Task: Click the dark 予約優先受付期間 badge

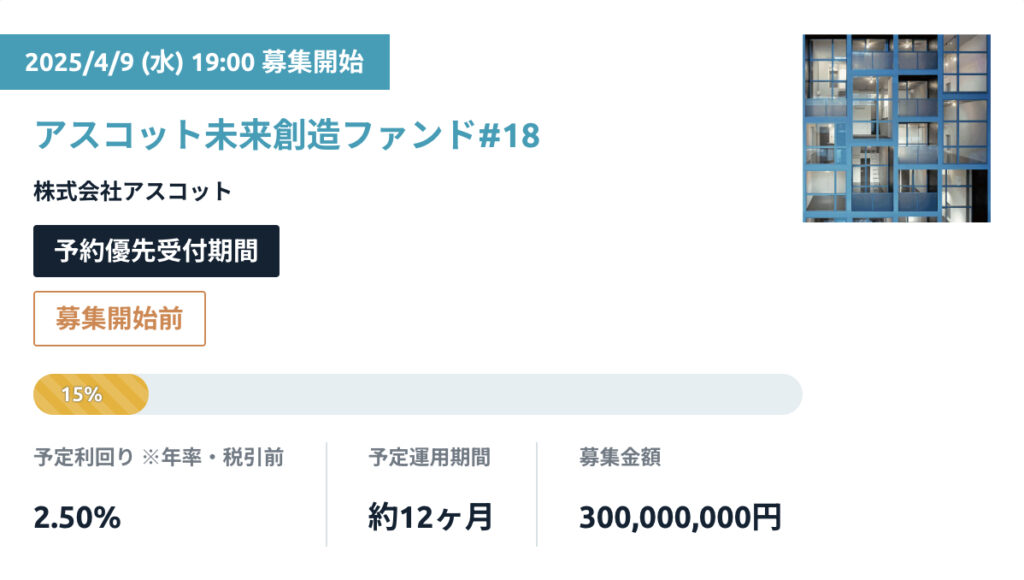Action: pos(156,251)
